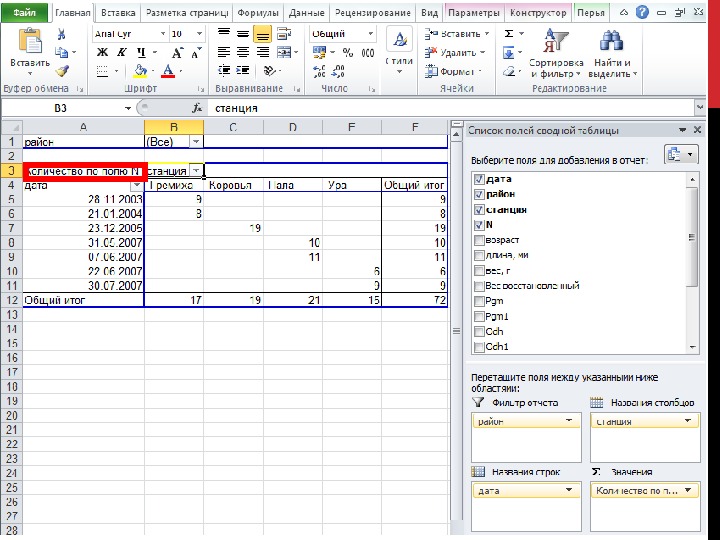Click the Cut scissors icon
The height and width of the screenshot is (540, 720).
tap(62, 33)
